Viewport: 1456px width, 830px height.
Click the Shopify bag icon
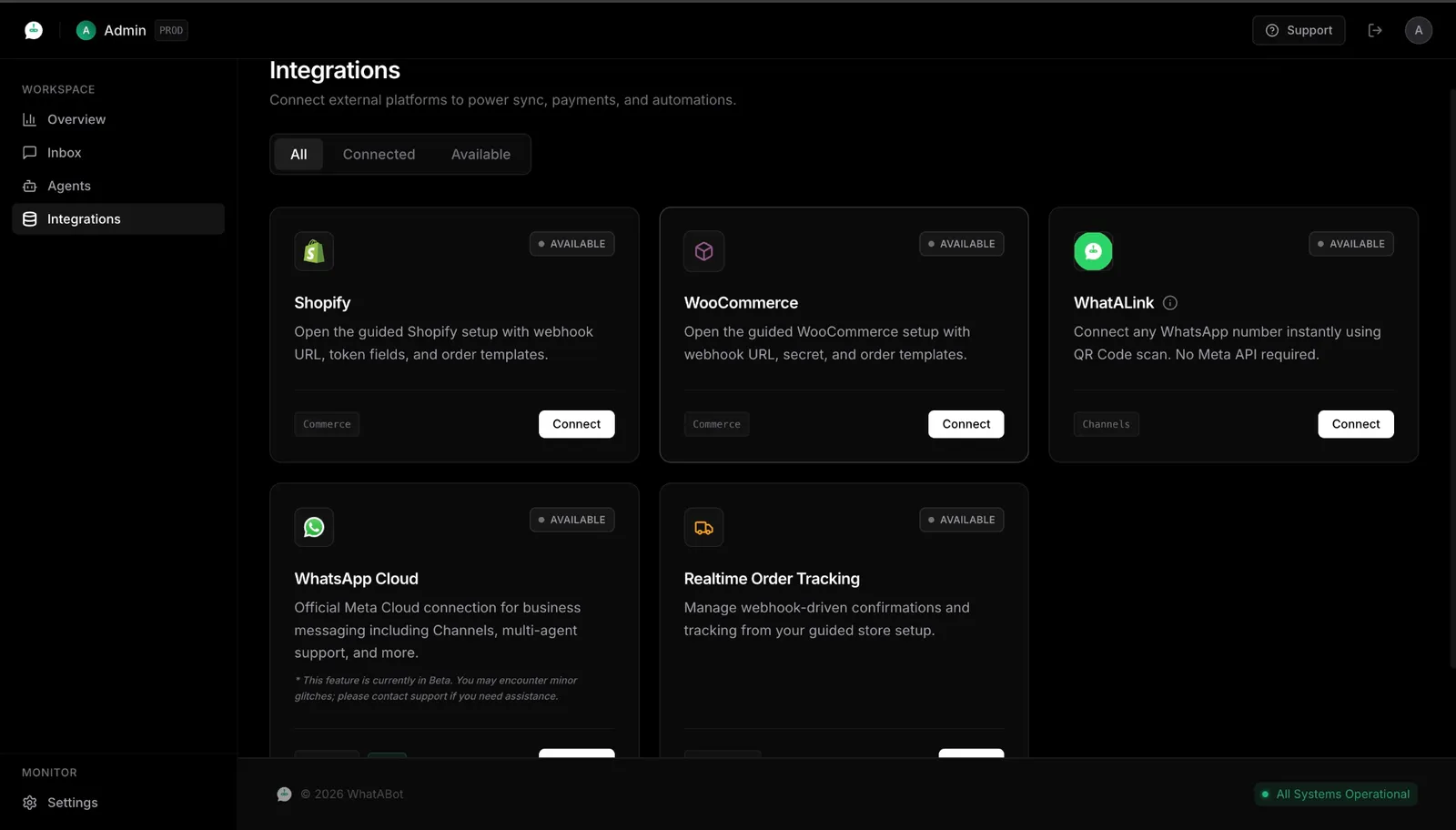pyautogui.click(x=314, y=251)
